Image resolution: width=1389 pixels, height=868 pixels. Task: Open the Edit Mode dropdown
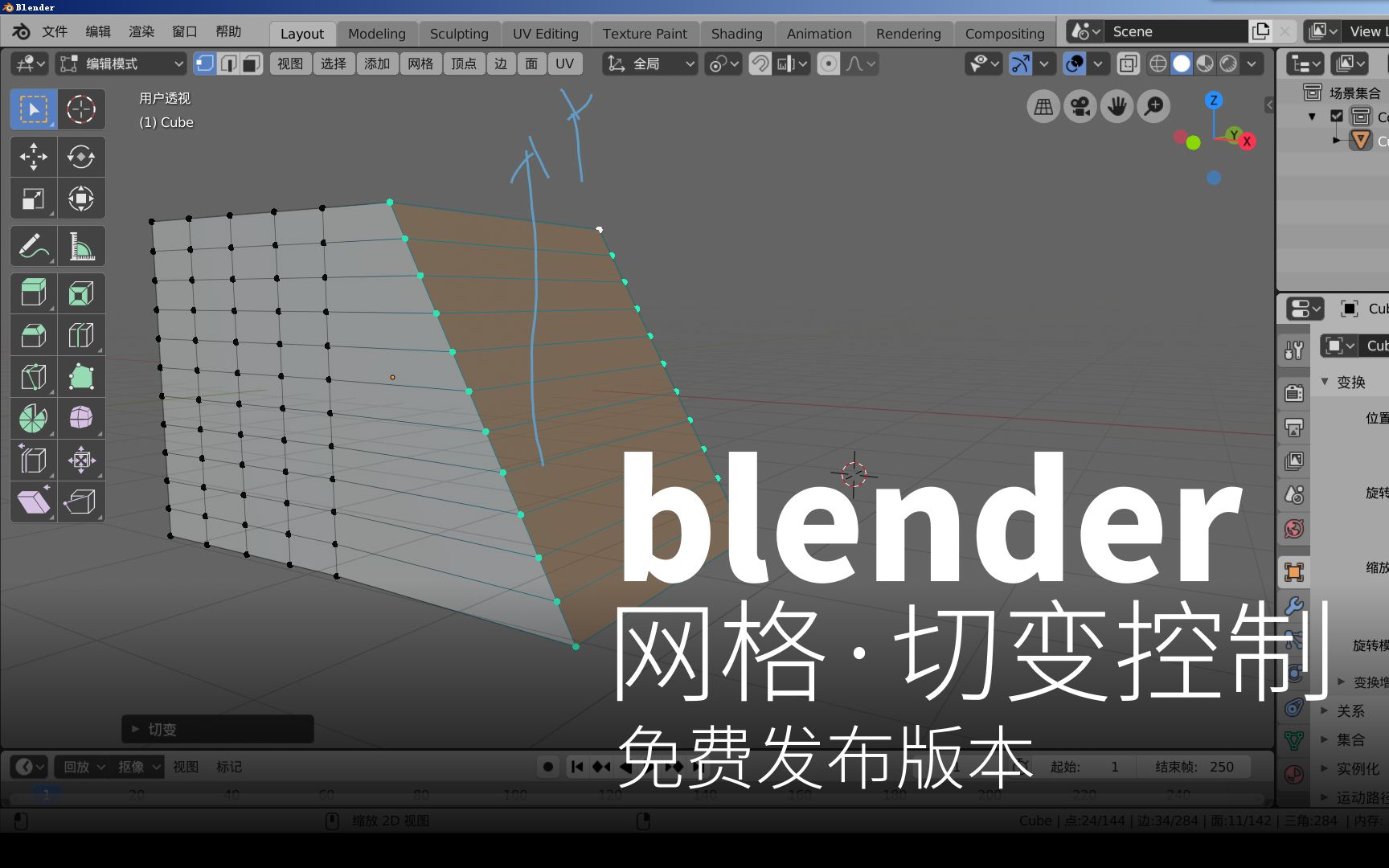[121, 63]
